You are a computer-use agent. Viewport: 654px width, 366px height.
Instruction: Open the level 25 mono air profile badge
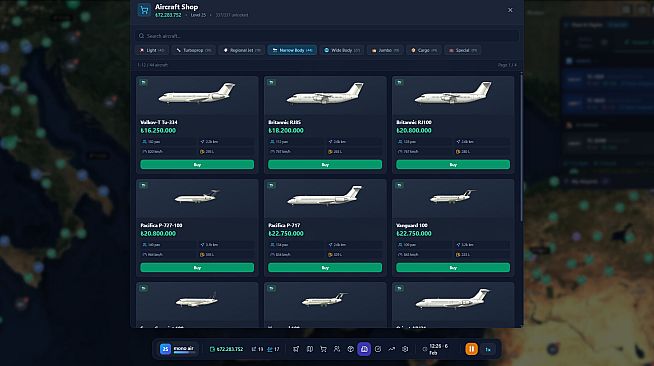pyautogui.click(x=177, y=349)
